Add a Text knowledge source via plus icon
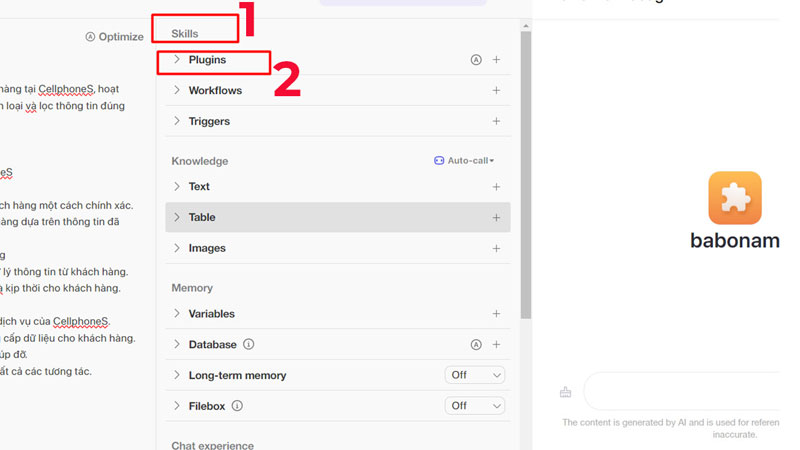800x450 pixels. pos(496,187)
